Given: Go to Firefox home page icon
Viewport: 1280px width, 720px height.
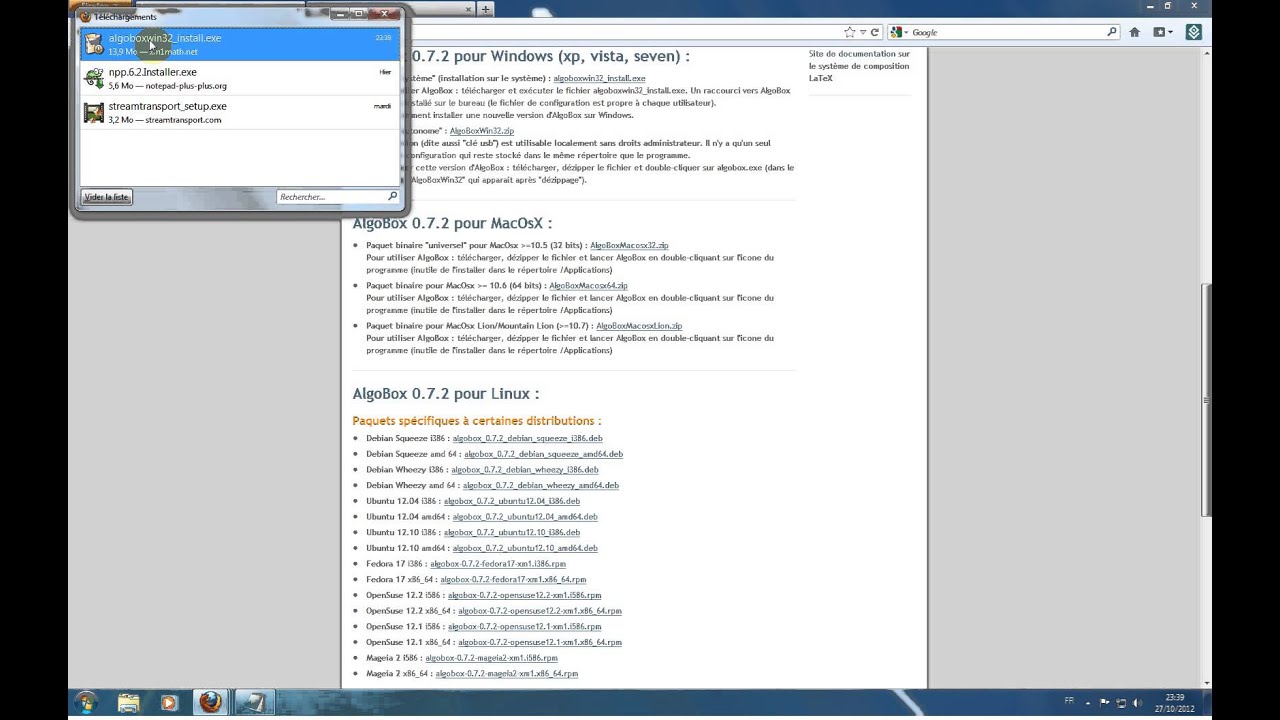Looking at the screenshot, I should pyautogui.click(x=1134, y=32).
